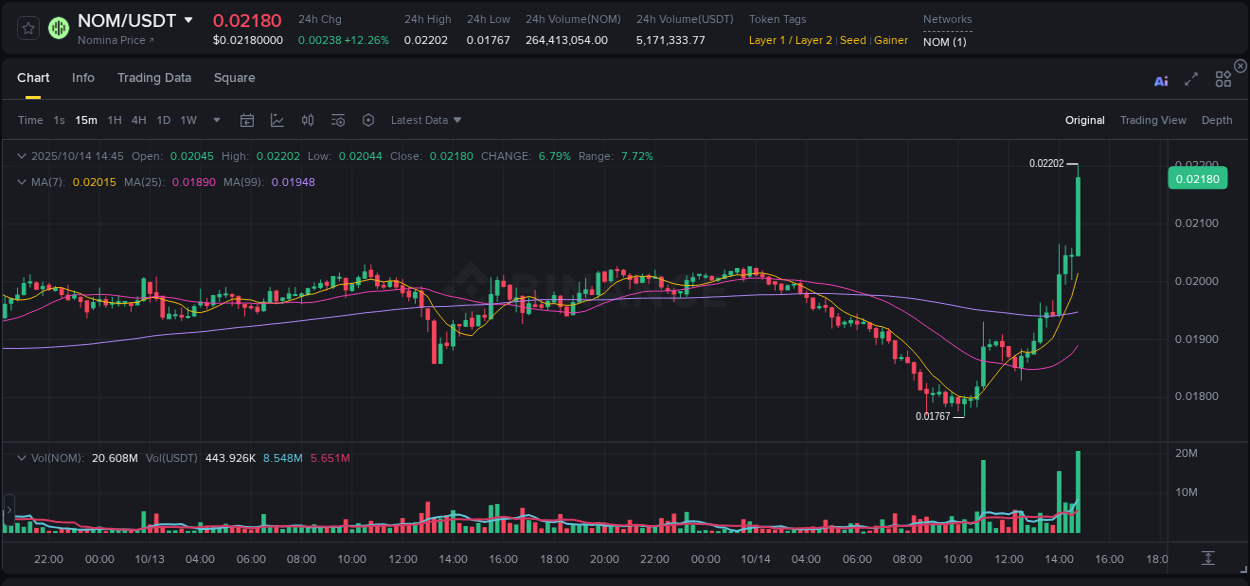Select the candlestick display icon
The image size is (1250, 586).
307,119
